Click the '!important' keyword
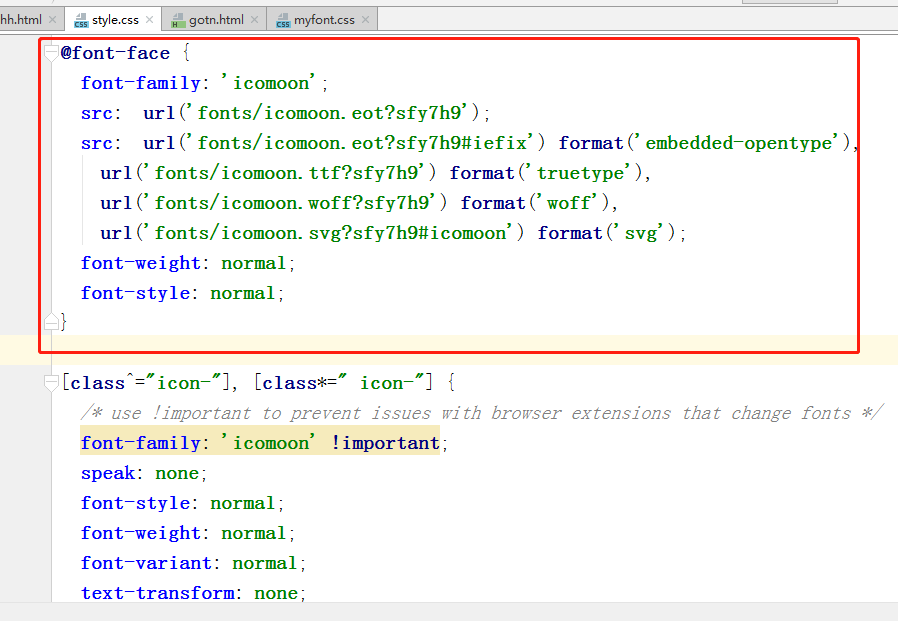The image size is (898, 621). click(x=385, y=443)
